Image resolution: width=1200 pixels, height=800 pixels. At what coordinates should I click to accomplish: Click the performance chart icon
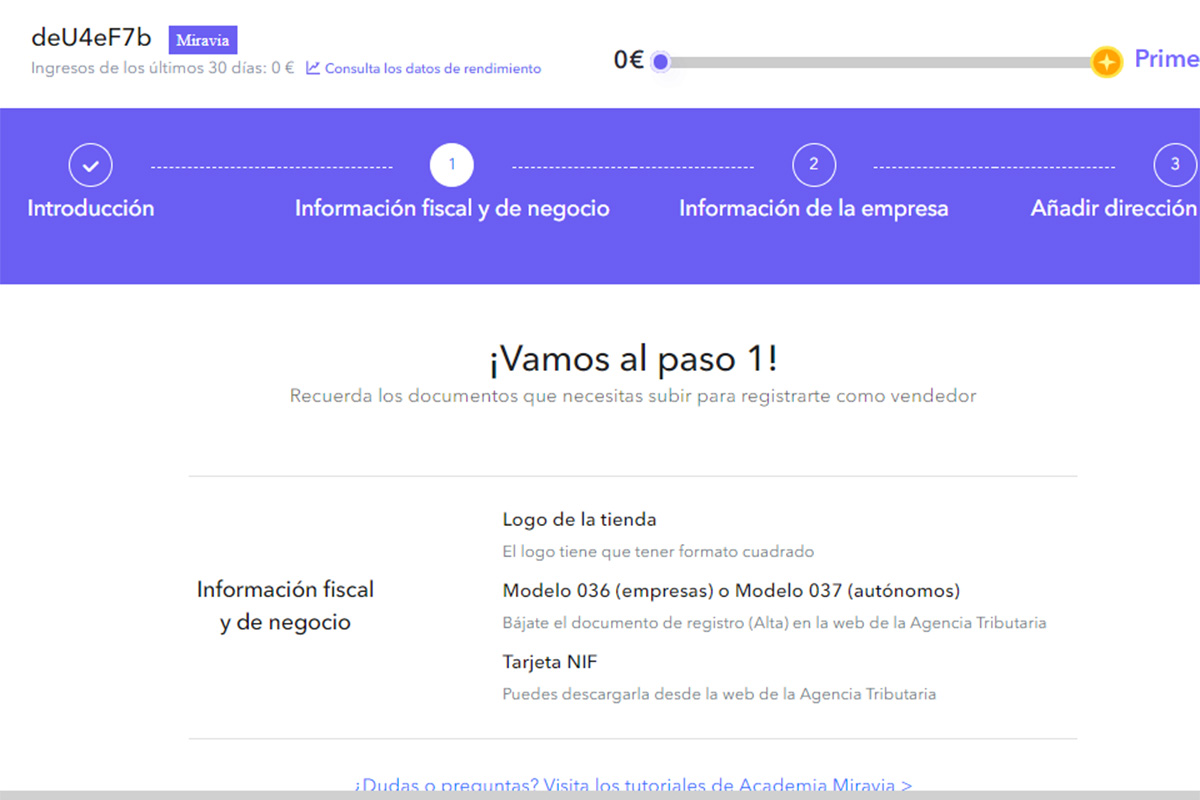(313, 68)
